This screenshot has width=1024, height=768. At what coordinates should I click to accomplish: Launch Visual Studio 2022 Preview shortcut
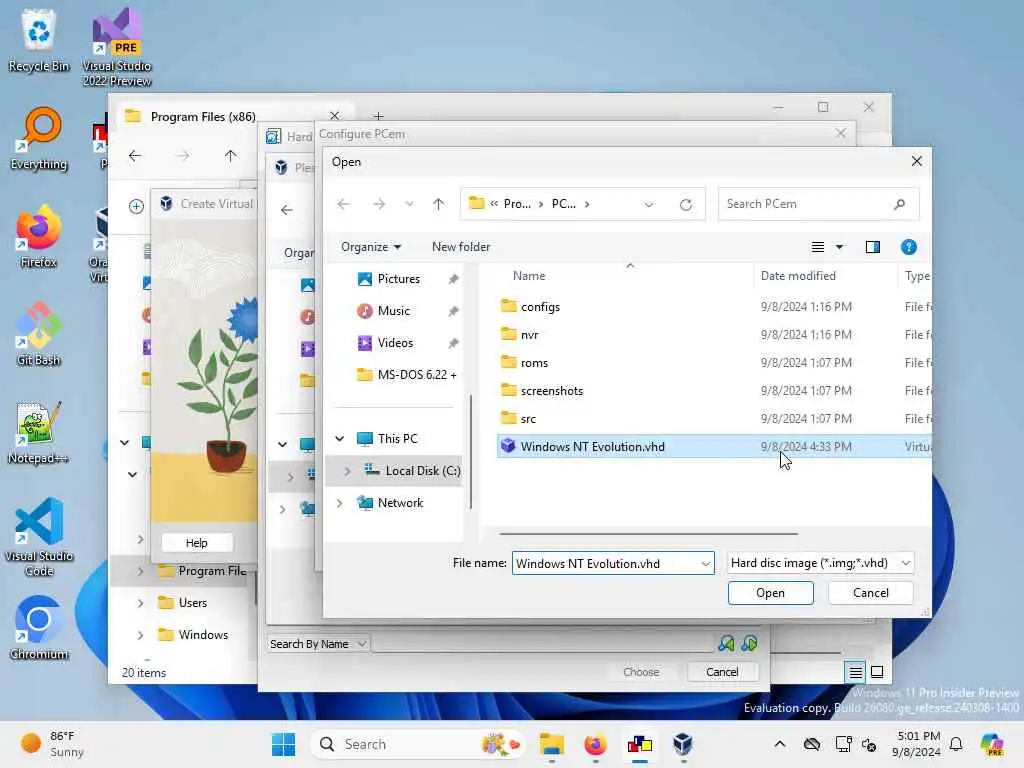click(x=117, y=47)
